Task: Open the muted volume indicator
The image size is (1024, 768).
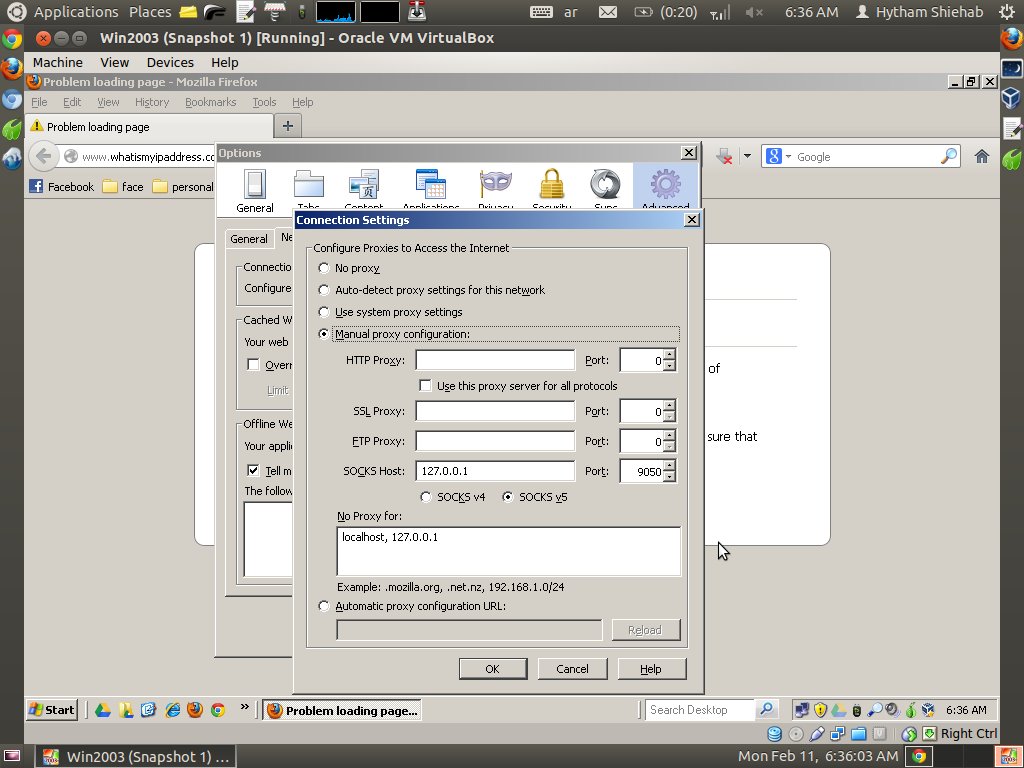Action: (x=755, y=12)
